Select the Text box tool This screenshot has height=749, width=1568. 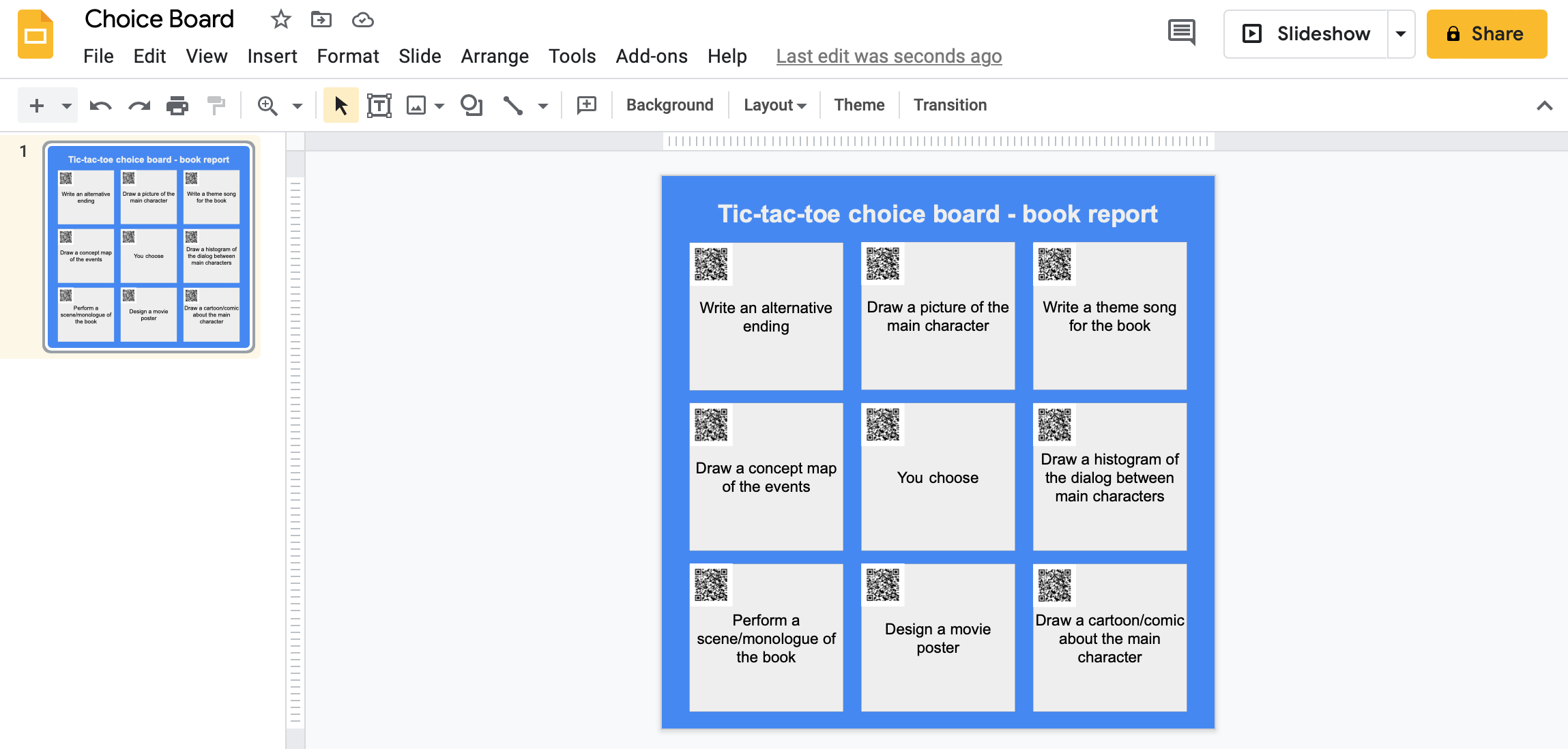(x=379, y=105)
